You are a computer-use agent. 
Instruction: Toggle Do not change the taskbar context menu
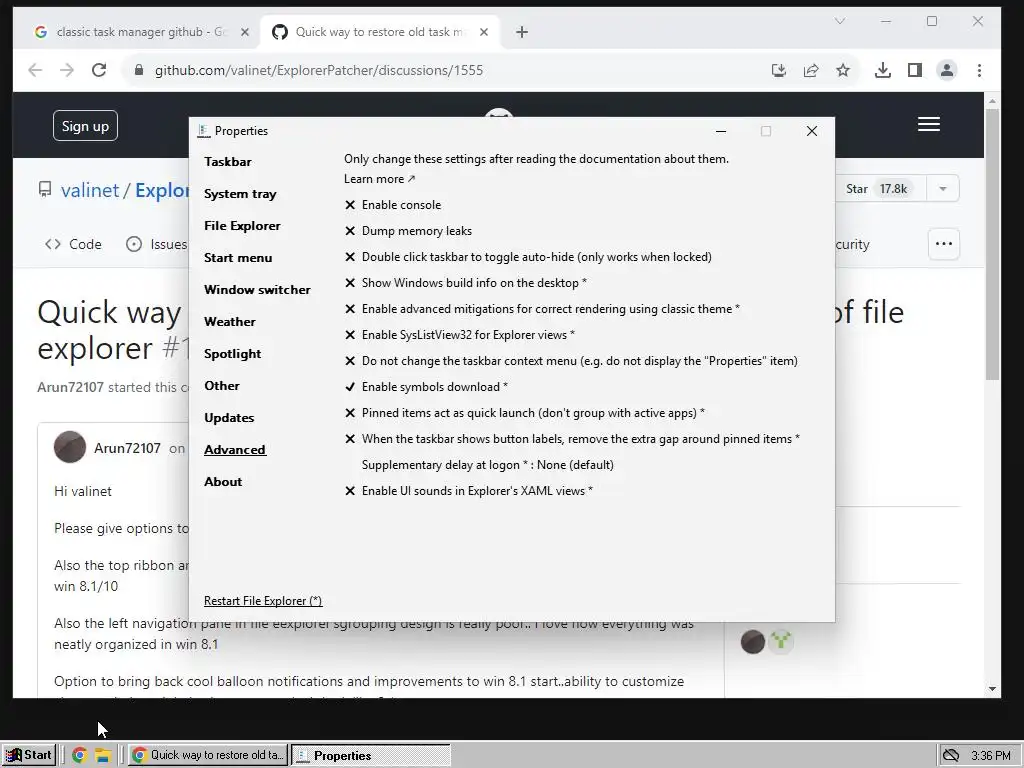(x=571, y=361)
